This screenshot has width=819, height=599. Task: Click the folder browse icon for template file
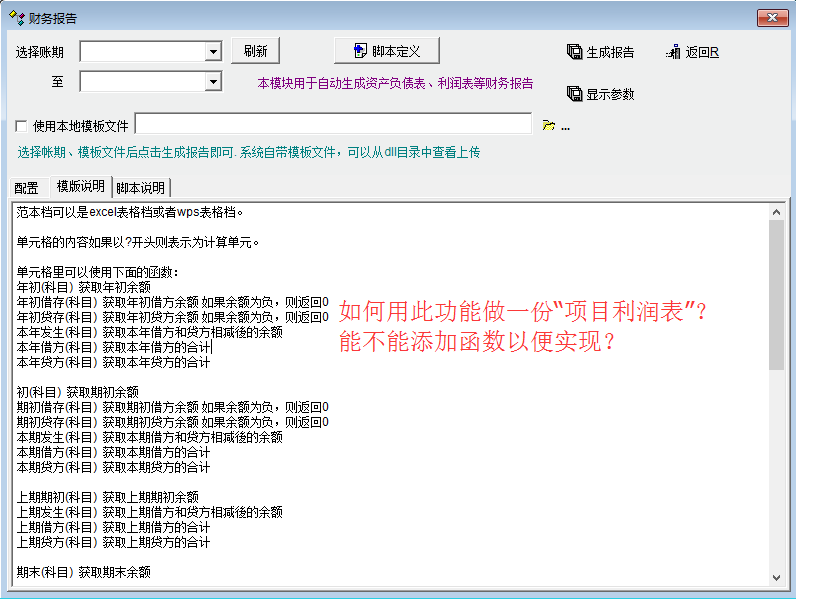(548, 125)
